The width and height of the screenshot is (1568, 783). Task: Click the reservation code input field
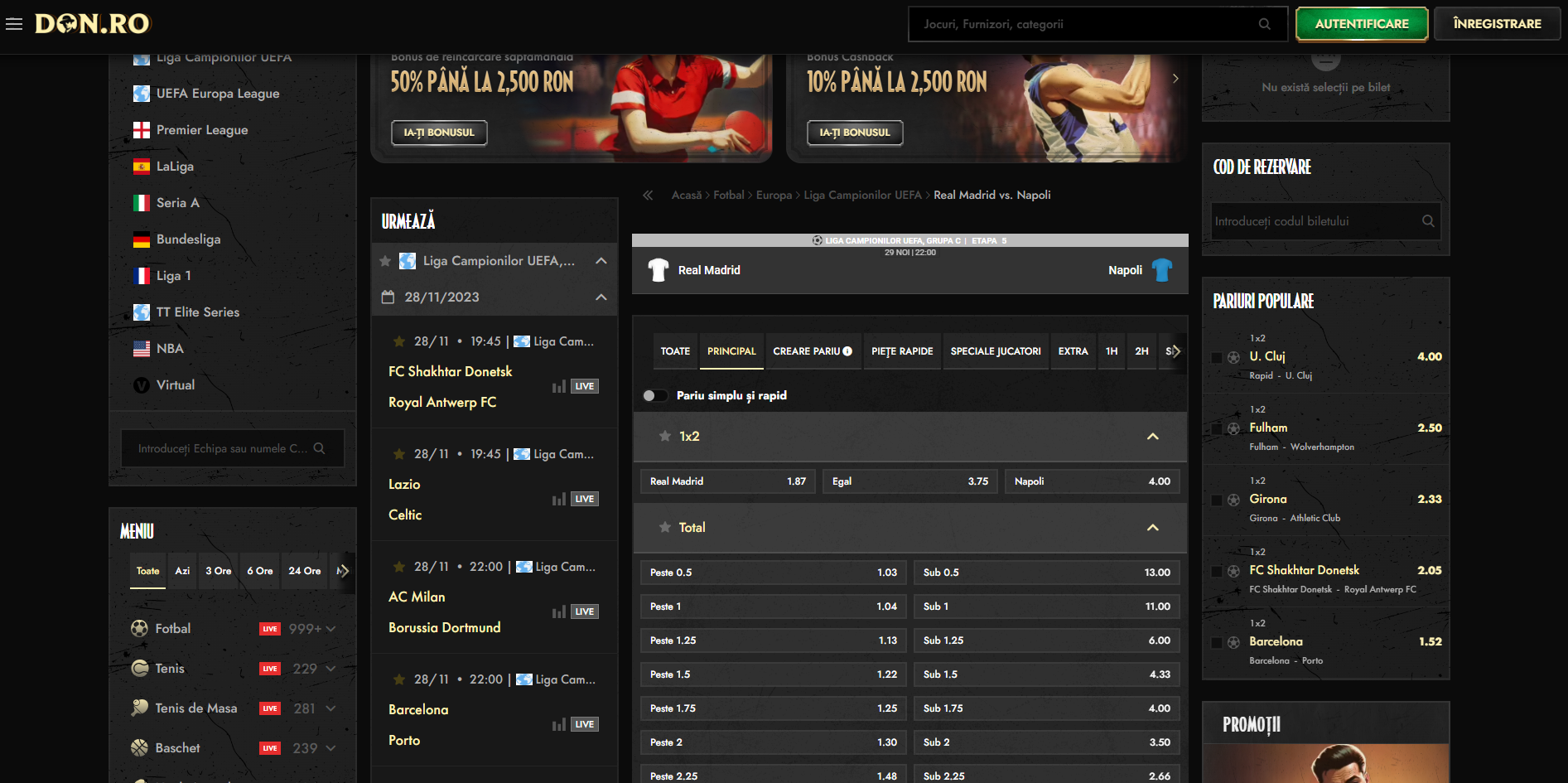click(x=1325, y=221)
